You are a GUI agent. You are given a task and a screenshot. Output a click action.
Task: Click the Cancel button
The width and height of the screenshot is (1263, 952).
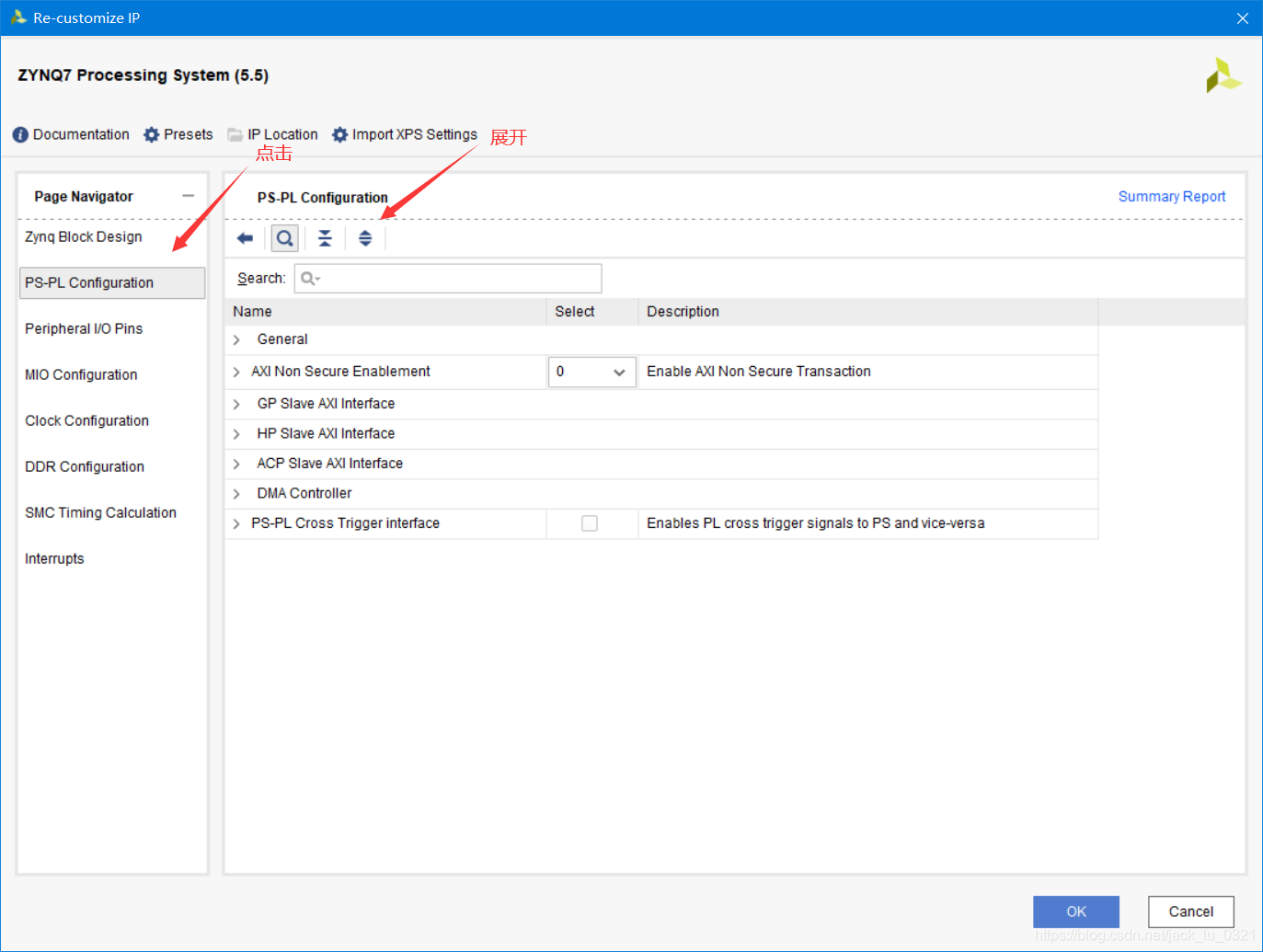tap(1191, 912)
